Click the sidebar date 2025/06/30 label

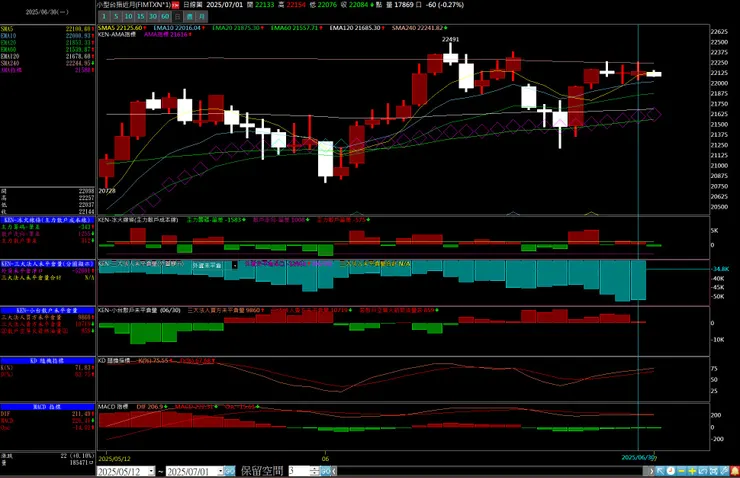tap(47, 12)
